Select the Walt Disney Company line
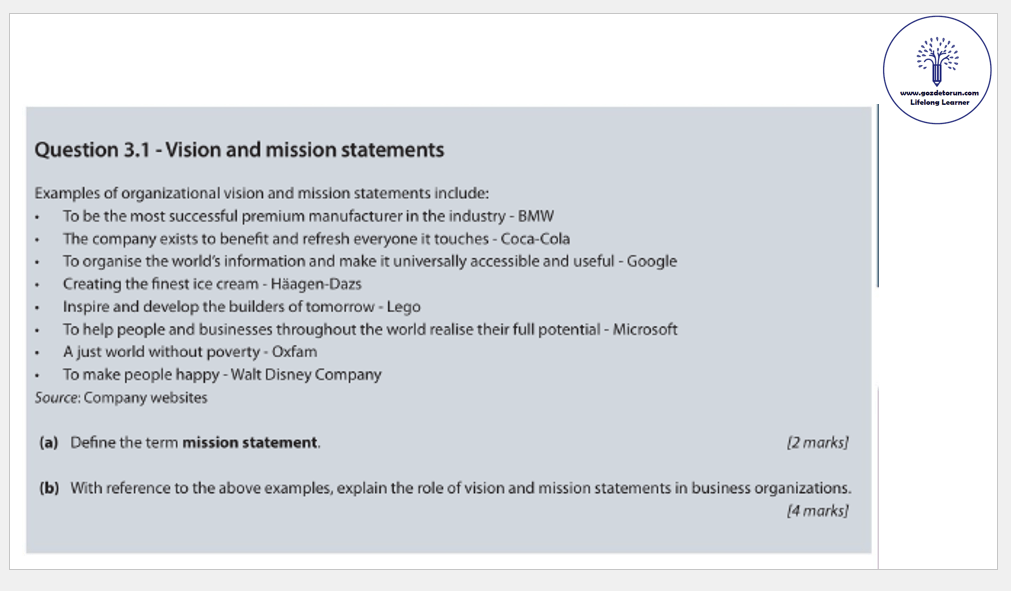The height and width of the screenshot is (591, 1011). pos(222,375)
